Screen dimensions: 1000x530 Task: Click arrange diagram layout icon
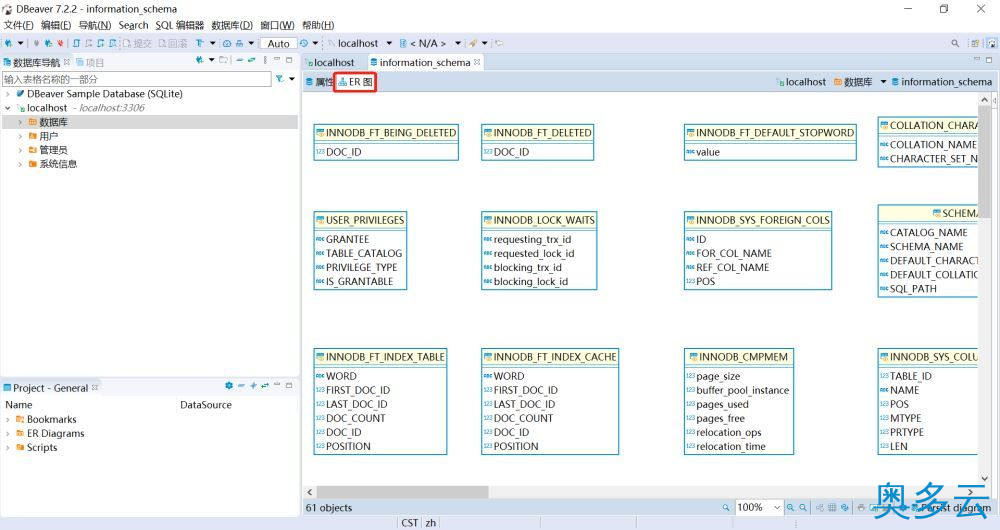point(820,508)
